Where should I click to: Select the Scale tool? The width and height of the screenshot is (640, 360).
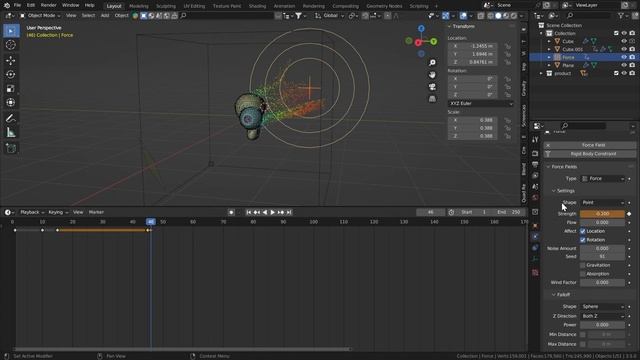(11, 89)
